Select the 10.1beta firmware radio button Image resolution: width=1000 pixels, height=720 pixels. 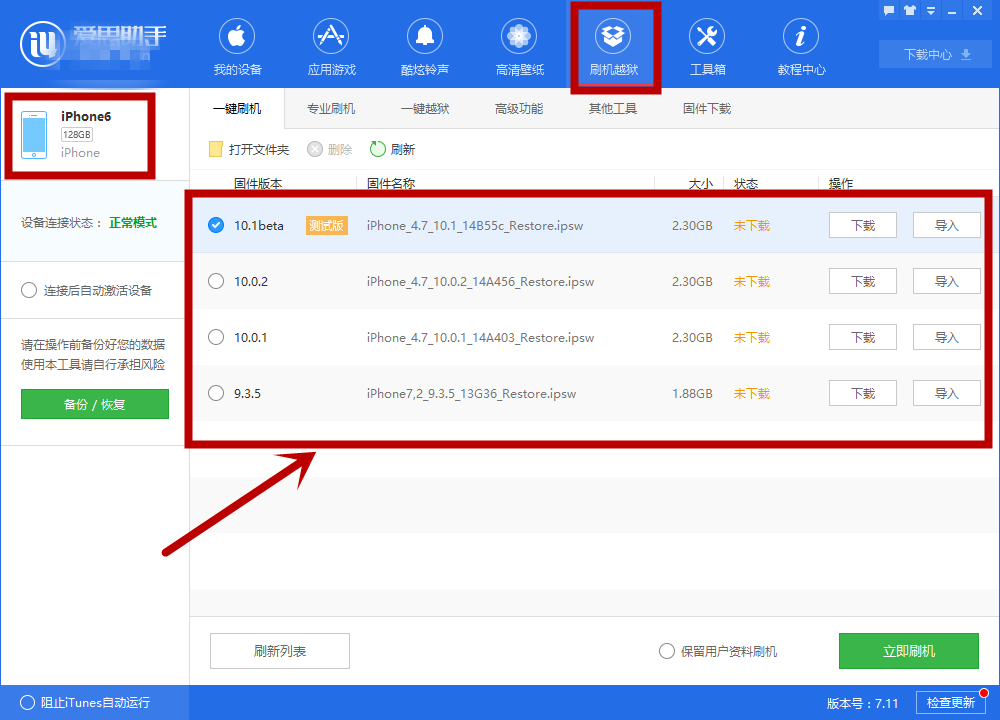coord(216,225)
